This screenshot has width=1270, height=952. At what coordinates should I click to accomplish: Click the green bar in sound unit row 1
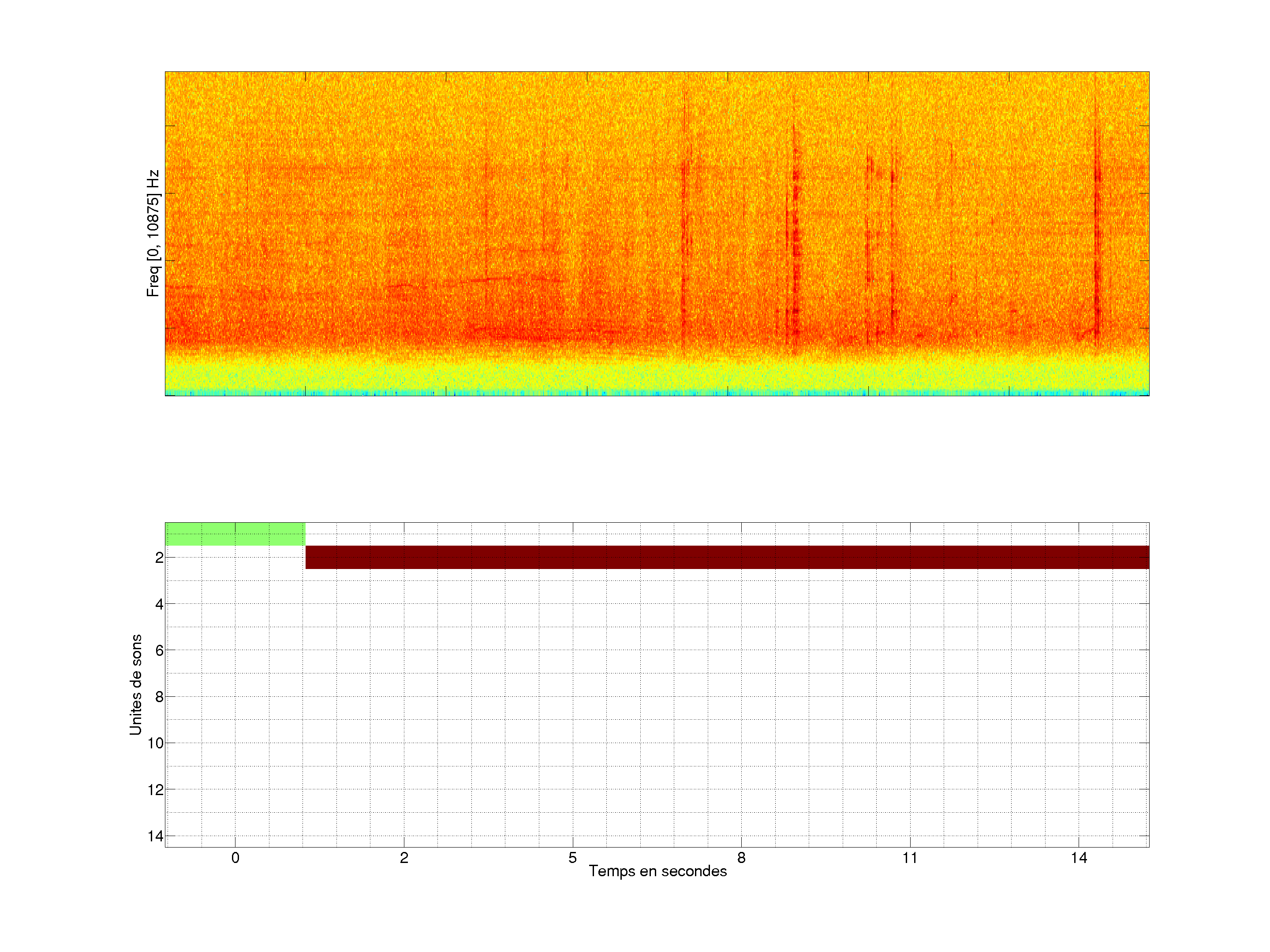click(x=235, y=534)
